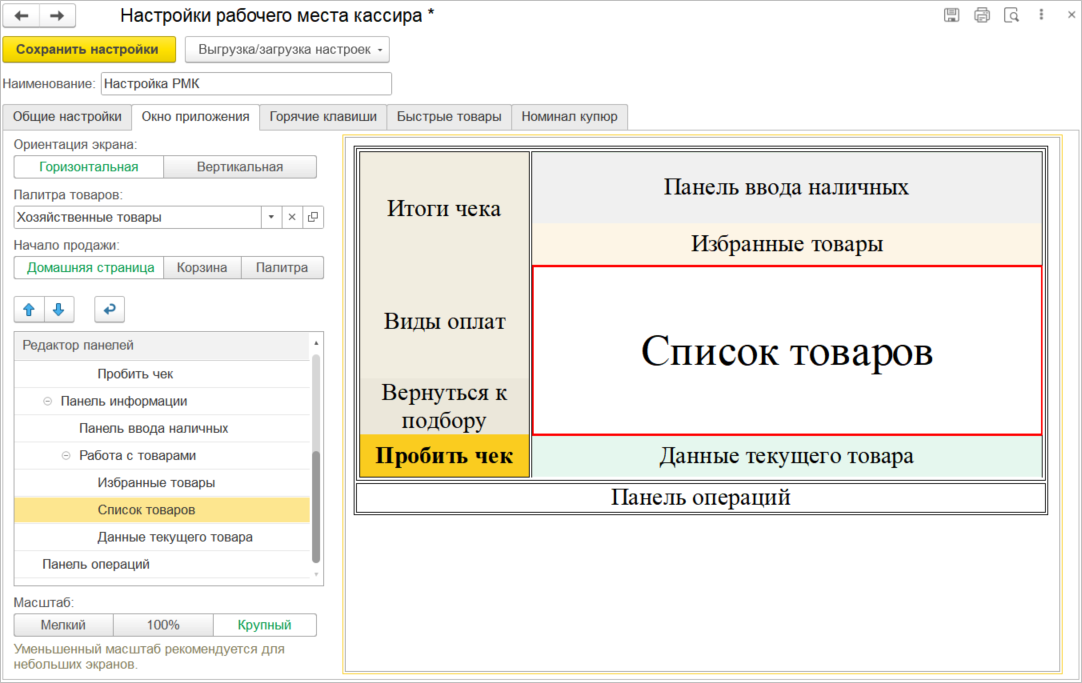Viewport: 1082px width, 683px height.
Task: Clear the Палитра товаров field with X
Action: tap(292, 217)
